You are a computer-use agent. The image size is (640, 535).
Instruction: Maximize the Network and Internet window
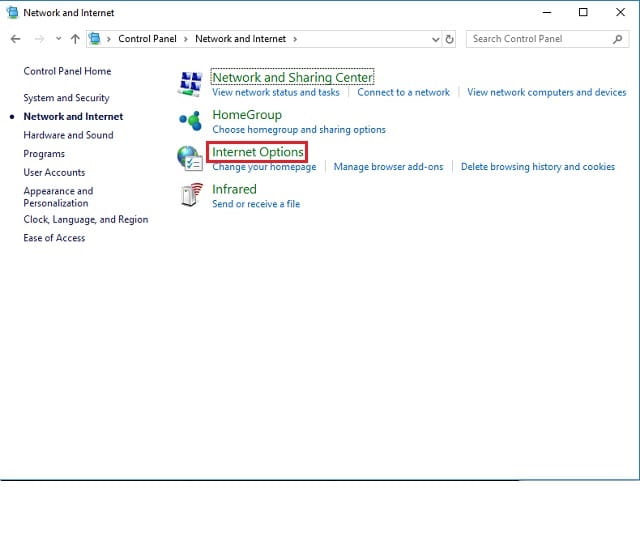click(583, 12)
